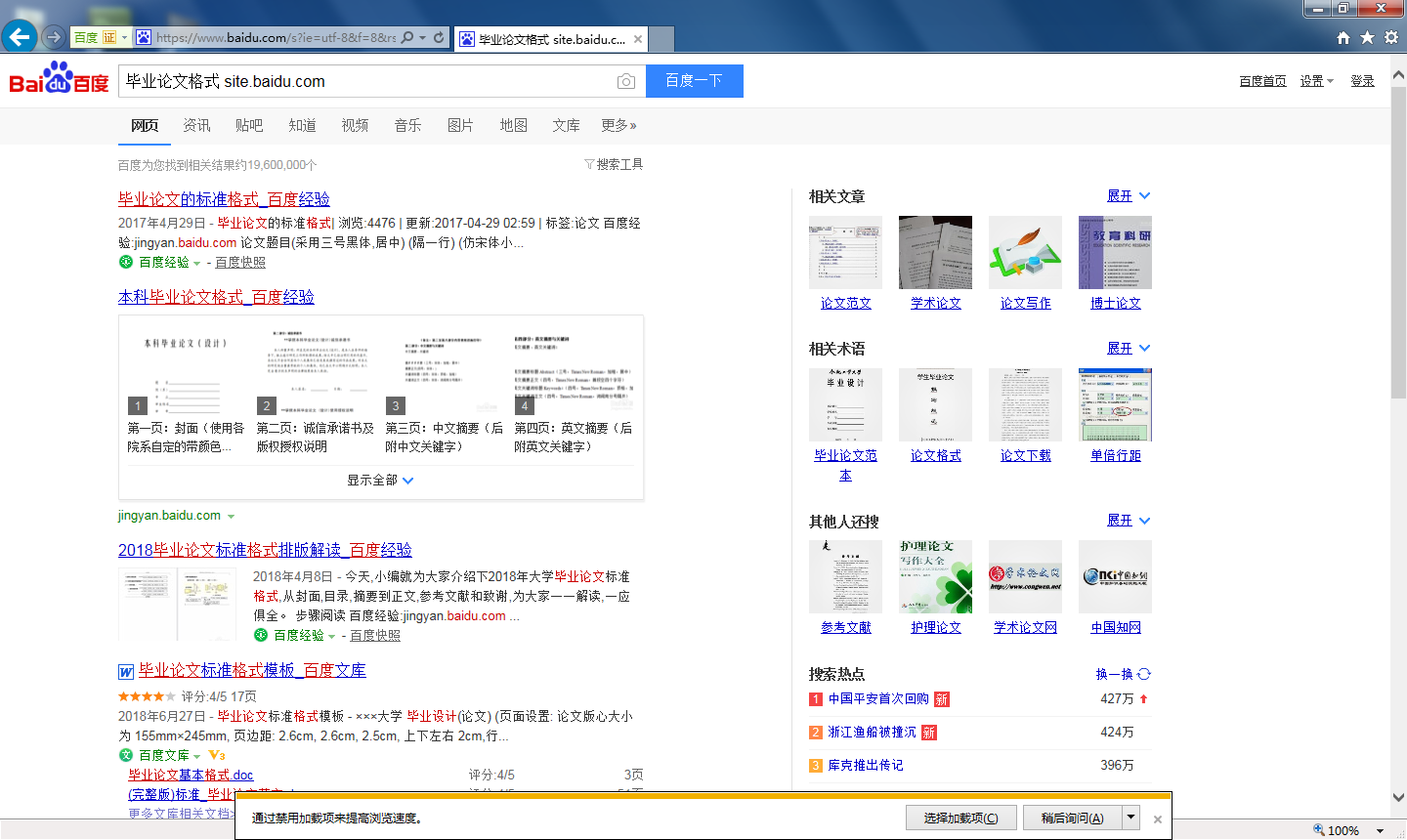This screenshot has height=840, width=1407.
Task: Open dropdown arrow beside 稍后询问 button
Action: pos(1130,818)
